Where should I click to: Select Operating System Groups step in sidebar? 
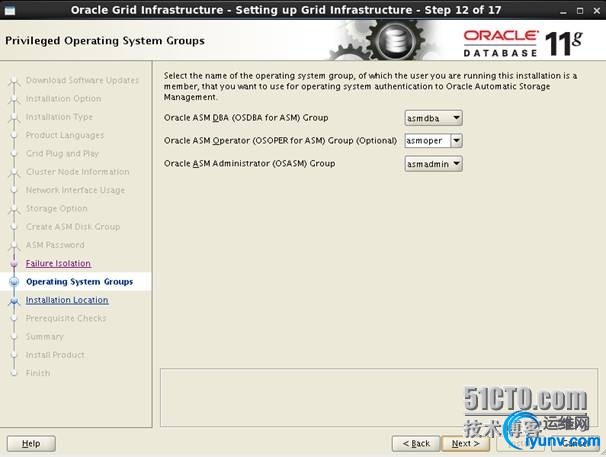[x=79, y=281]
